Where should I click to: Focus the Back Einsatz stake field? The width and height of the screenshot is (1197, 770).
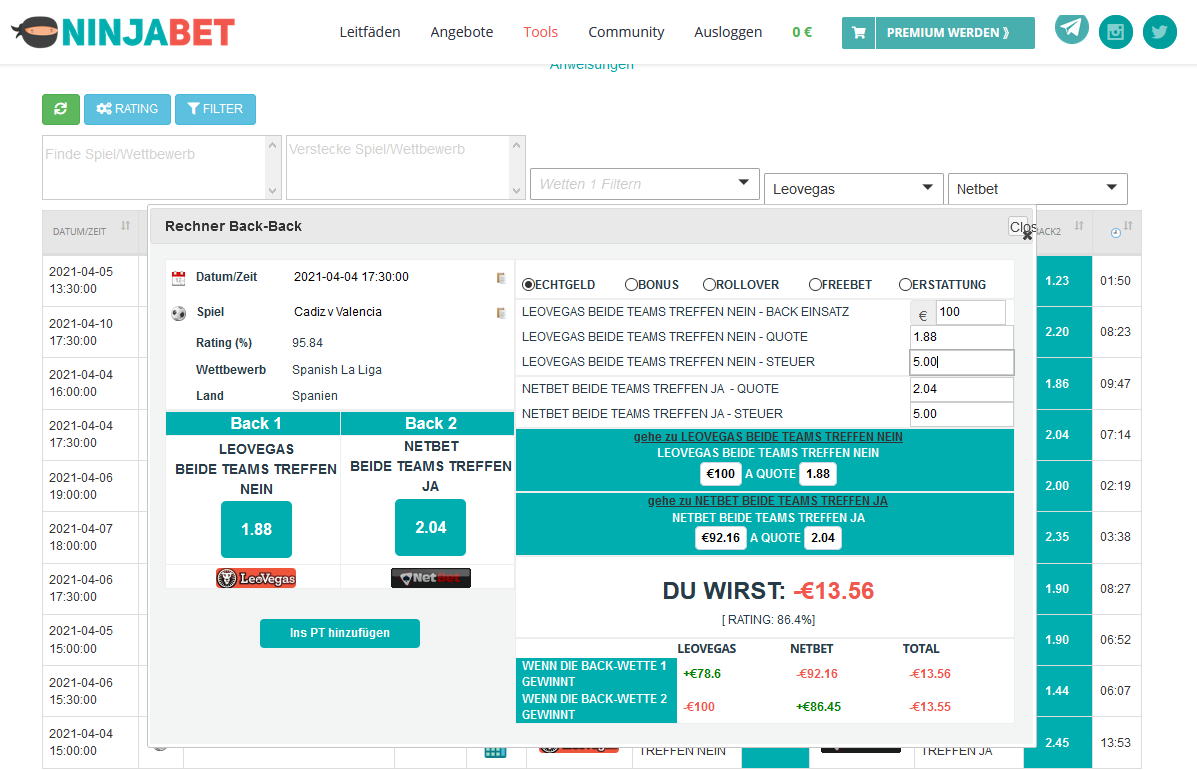(x=970, y=312)
